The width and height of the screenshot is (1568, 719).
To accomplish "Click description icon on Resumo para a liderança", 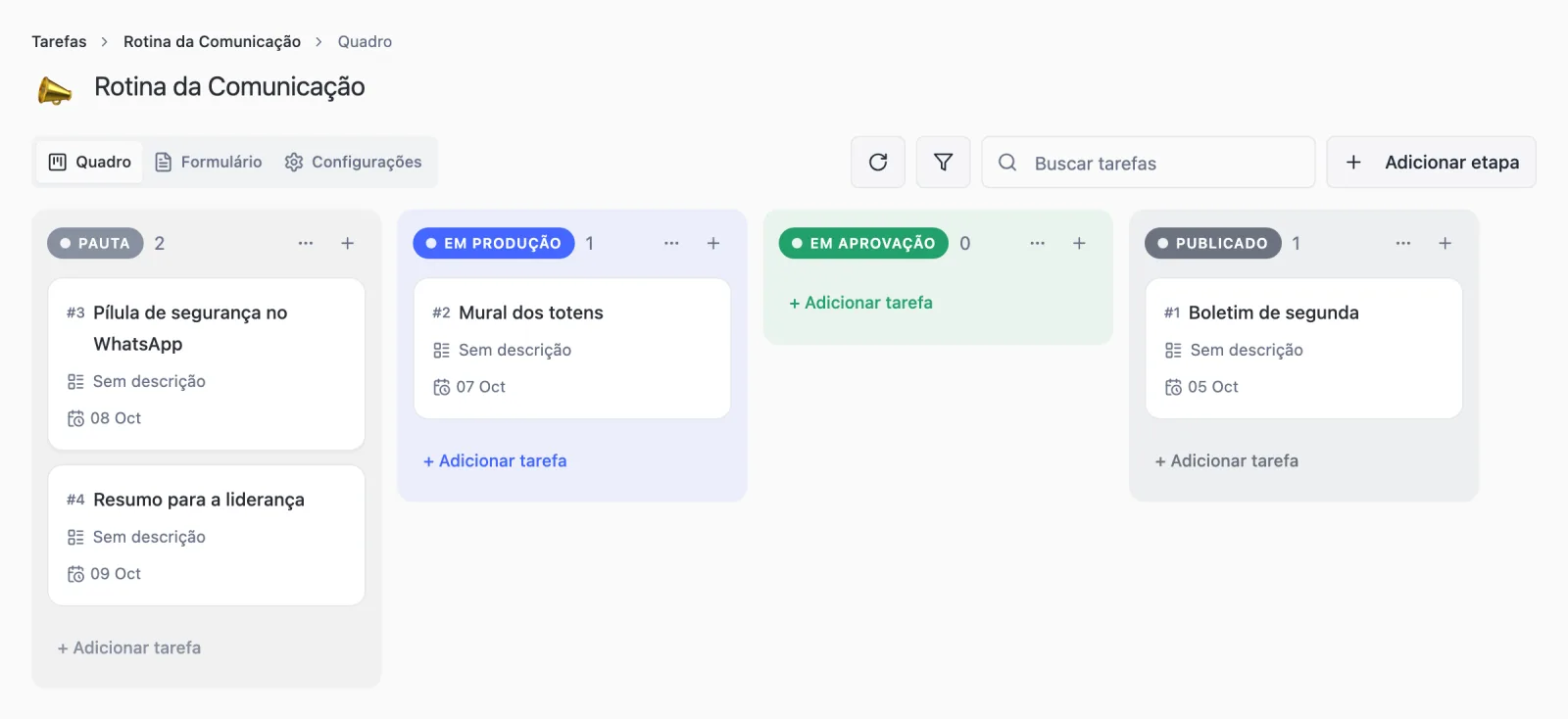I will pyautogui.click(x=75, y=538).
